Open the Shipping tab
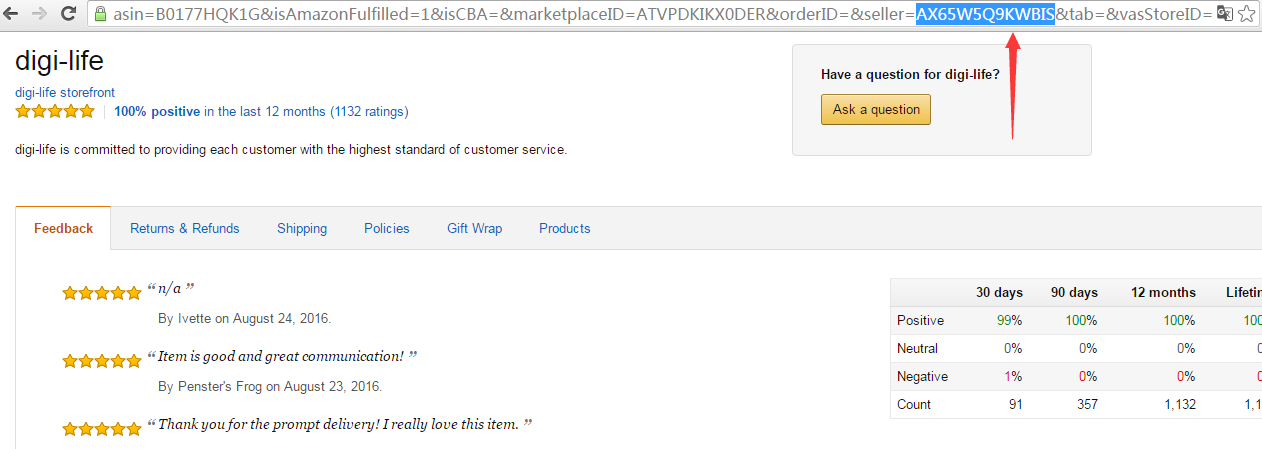1262x449 pixels. pyautogui.click(x=302, y=228)
